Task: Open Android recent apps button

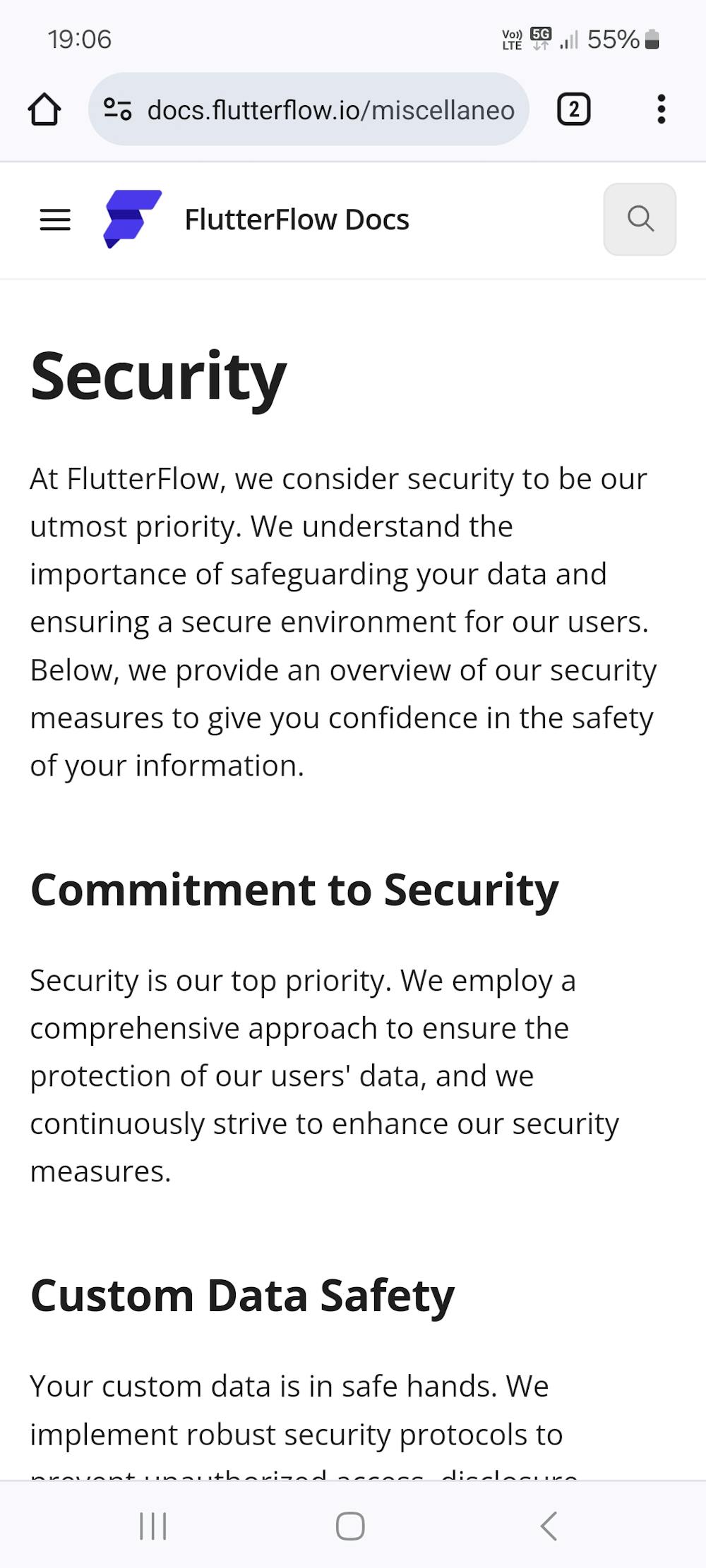Action: tap(152, 1525)
